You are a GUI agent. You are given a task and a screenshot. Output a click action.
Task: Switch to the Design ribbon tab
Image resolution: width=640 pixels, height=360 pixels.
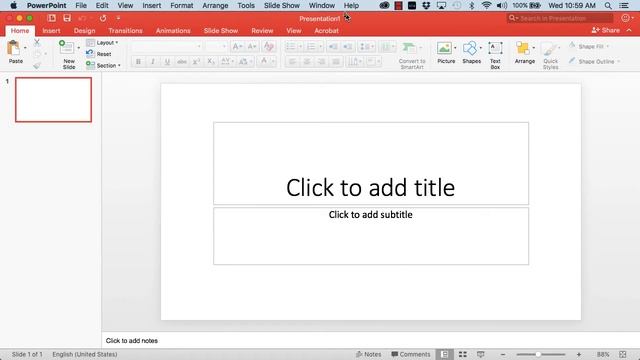coord(84,31)
